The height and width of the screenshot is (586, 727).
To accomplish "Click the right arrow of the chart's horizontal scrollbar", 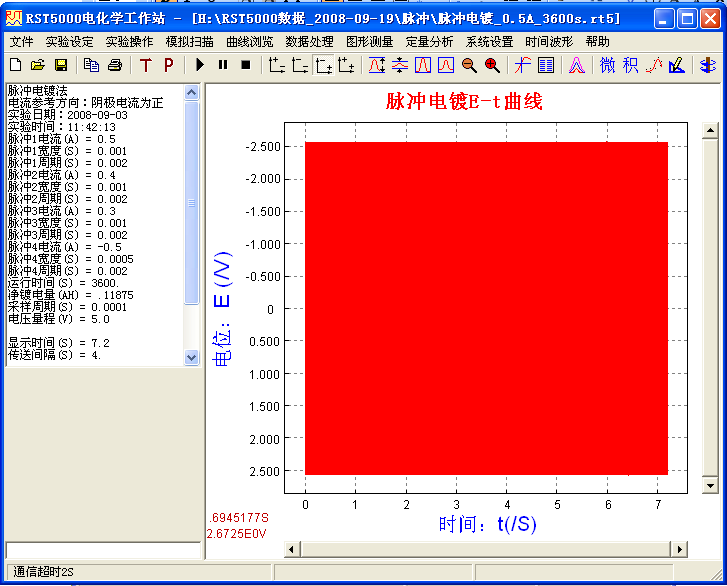I will click(x=680, y=549).
